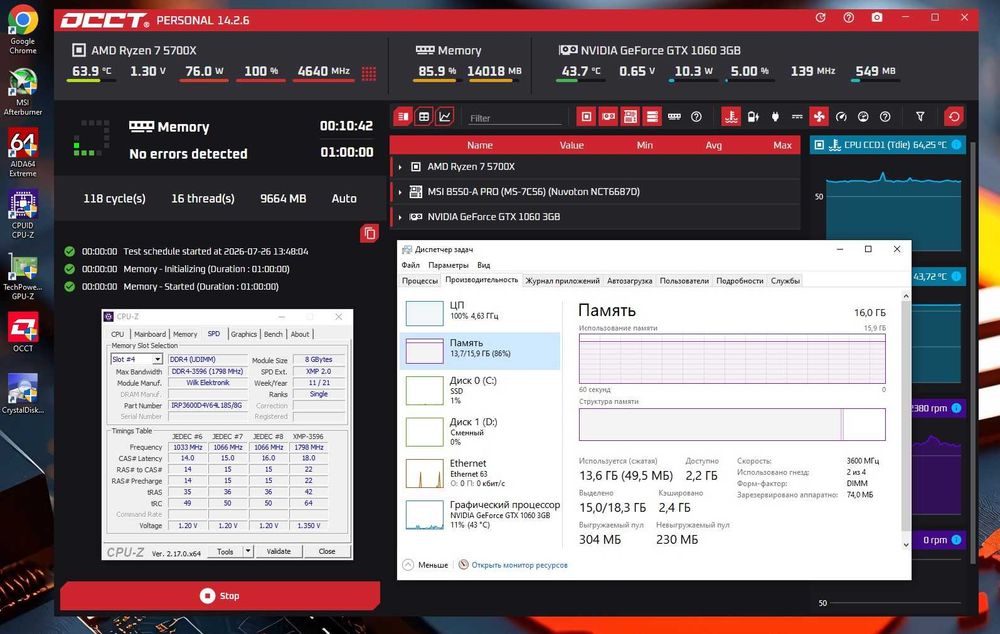1000x634 pixels.
Task: Select Диск 0 (C:) in Task Manager sidebar
Action: (480, 390)
